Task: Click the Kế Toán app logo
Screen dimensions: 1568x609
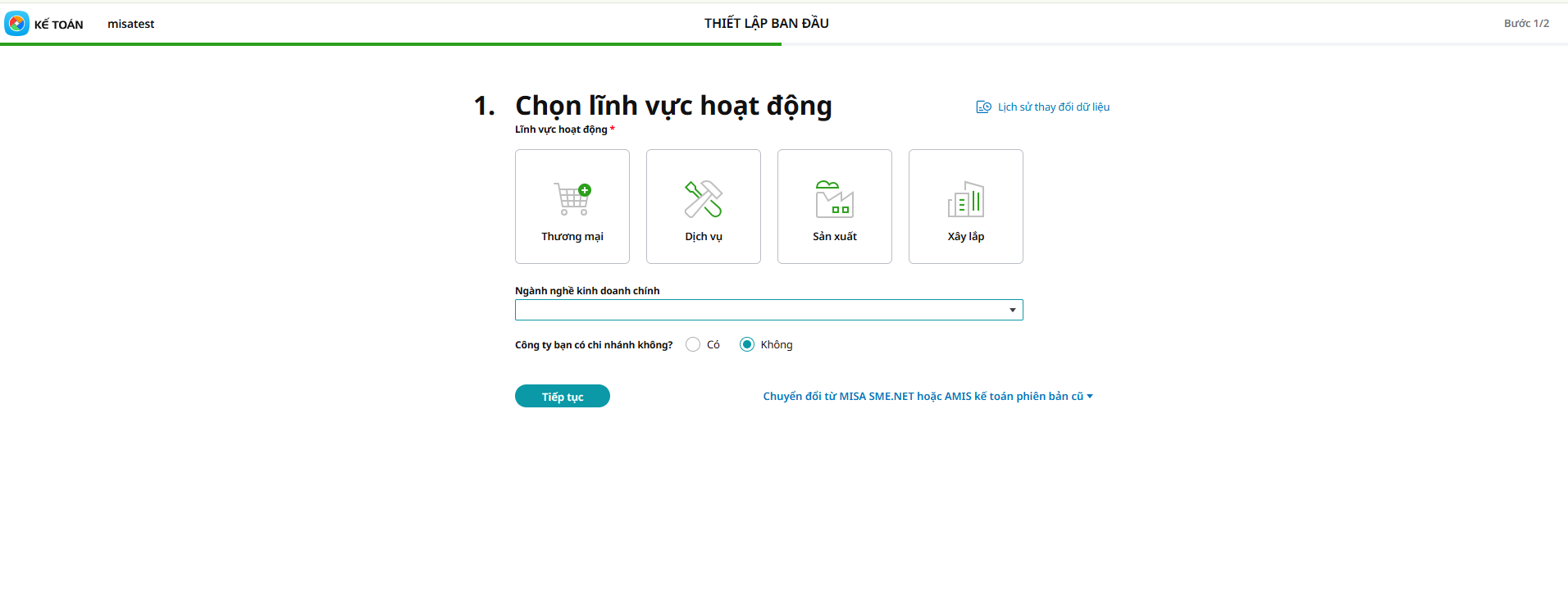Action: tap(16, 24)
